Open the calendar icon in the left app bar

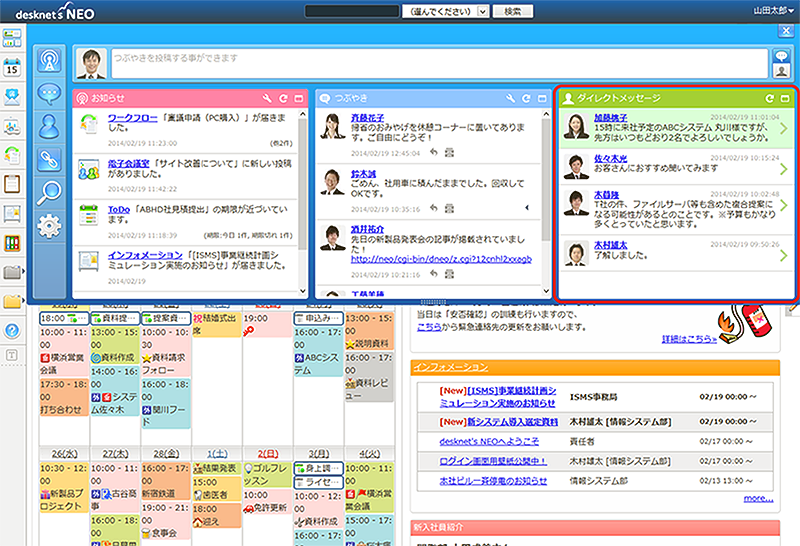tap(13, 68)
